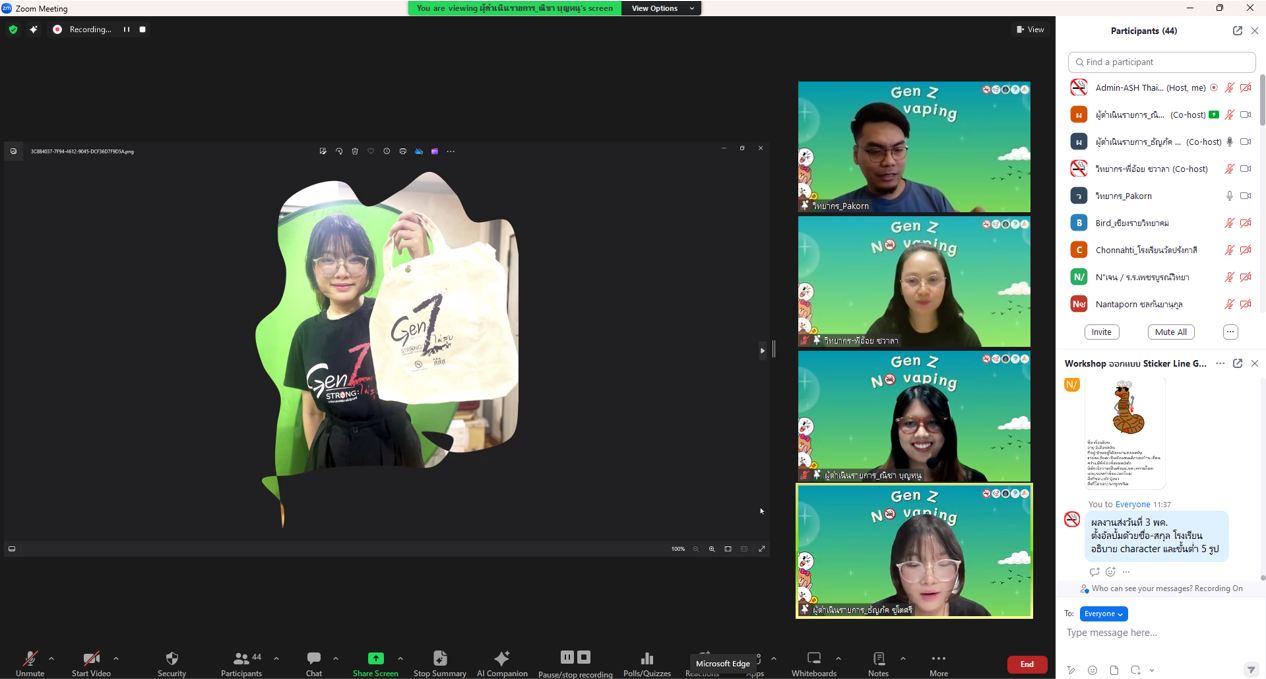The width and height of the screenshot is (1266, 679).
Task: Open the More menu in the toolbar
Action: [938, 662]
